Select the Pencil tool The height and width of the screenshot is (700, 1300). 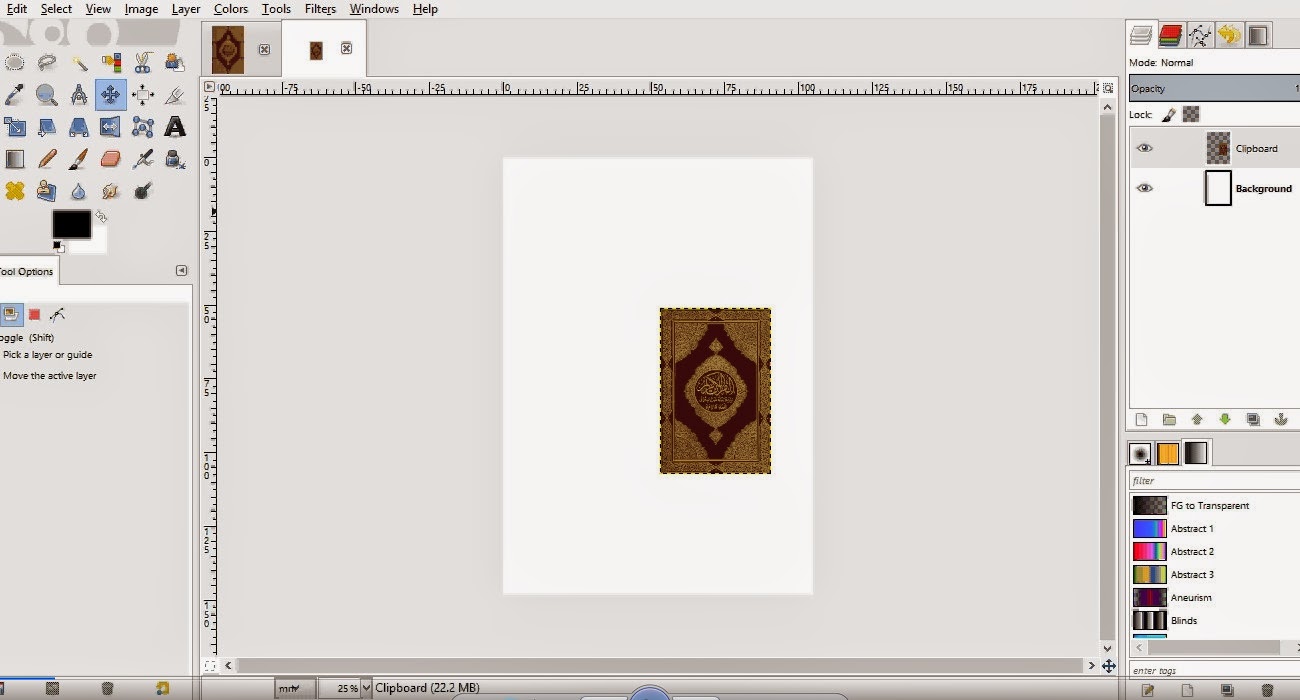(46, 159)
